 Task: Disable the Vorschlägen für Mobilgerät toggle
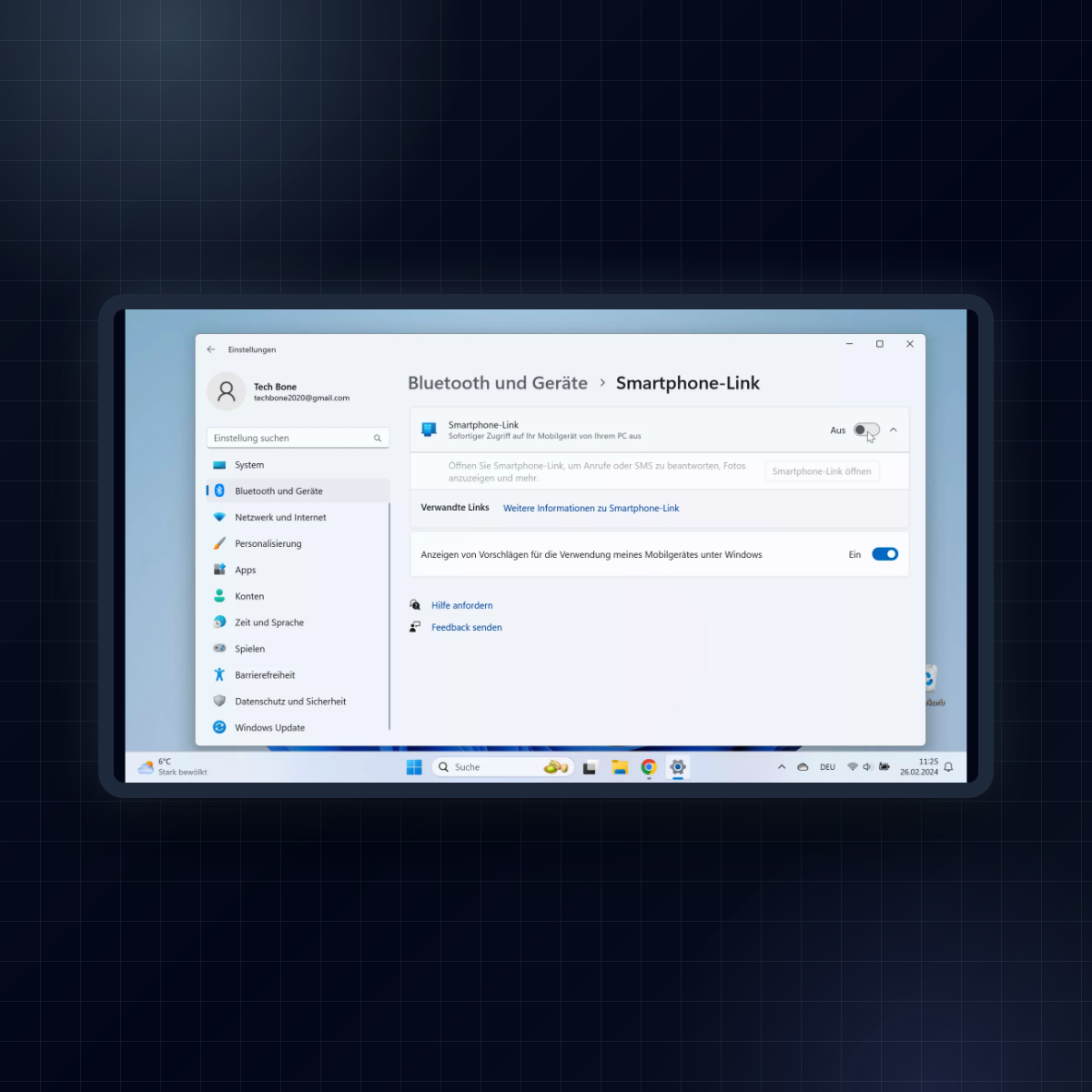click(885, 554)
